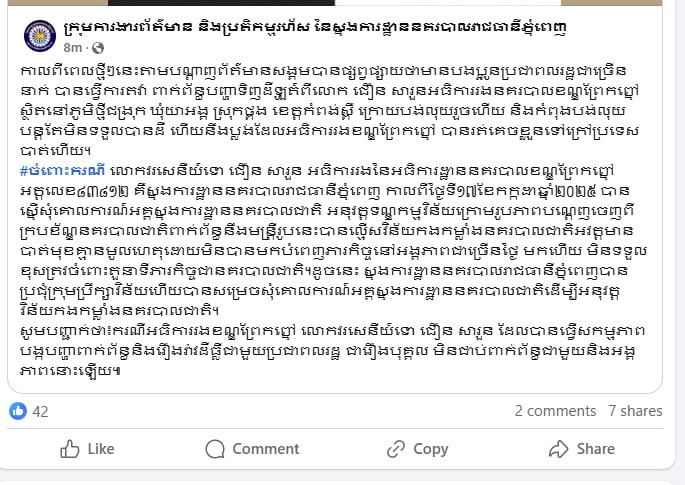Select the Like label text
The image size is (685, 485).
101,449
